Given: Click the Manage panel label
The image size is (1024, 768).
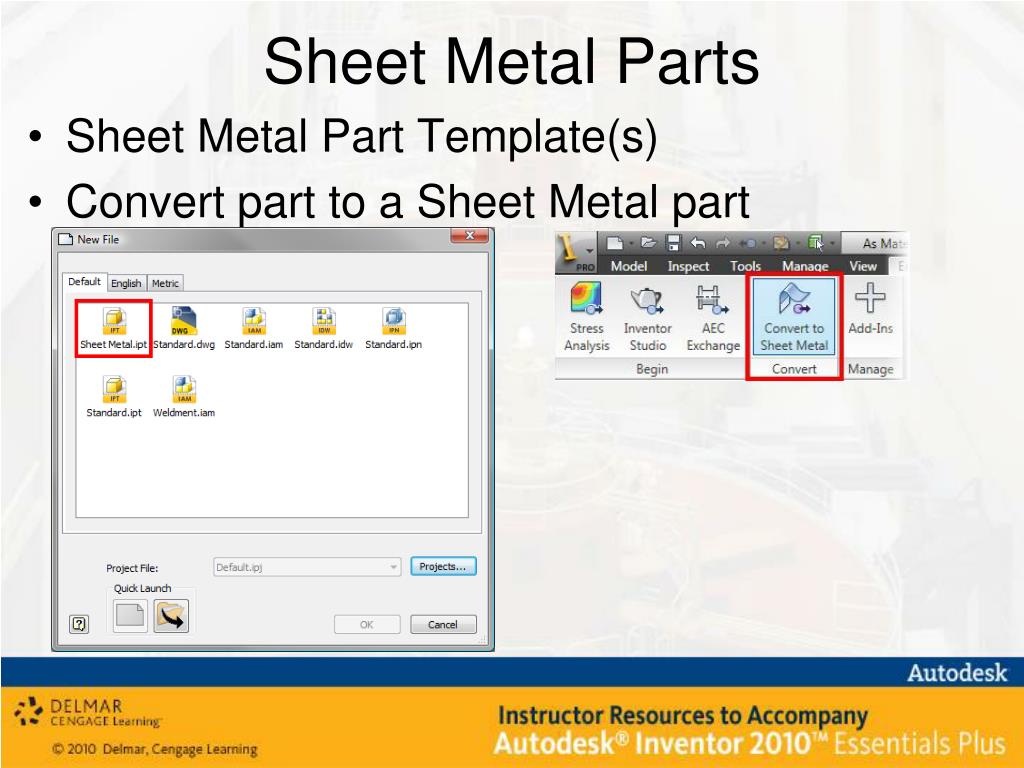Looking at the screenshot, I should pyautogui.click(x=871, y=369).
